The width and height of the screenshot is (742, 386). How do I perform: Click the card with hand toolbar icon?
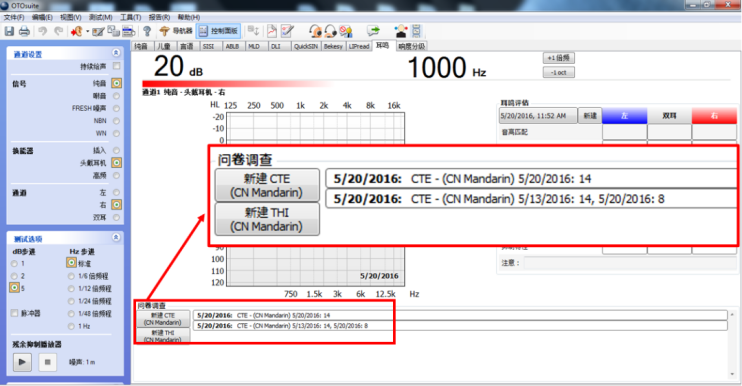click(x=128, y=32)
